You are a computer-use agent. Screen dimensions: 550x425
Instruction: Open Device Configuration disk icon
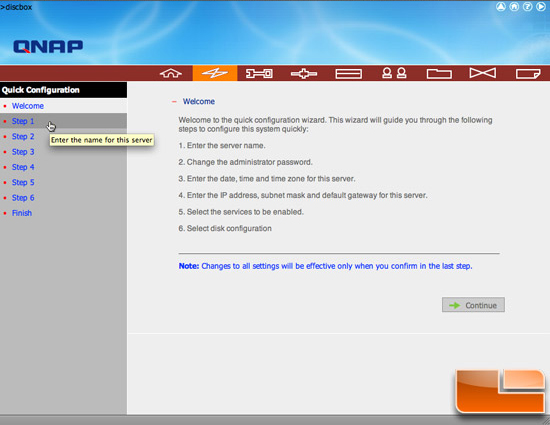[x=348, y=74]
